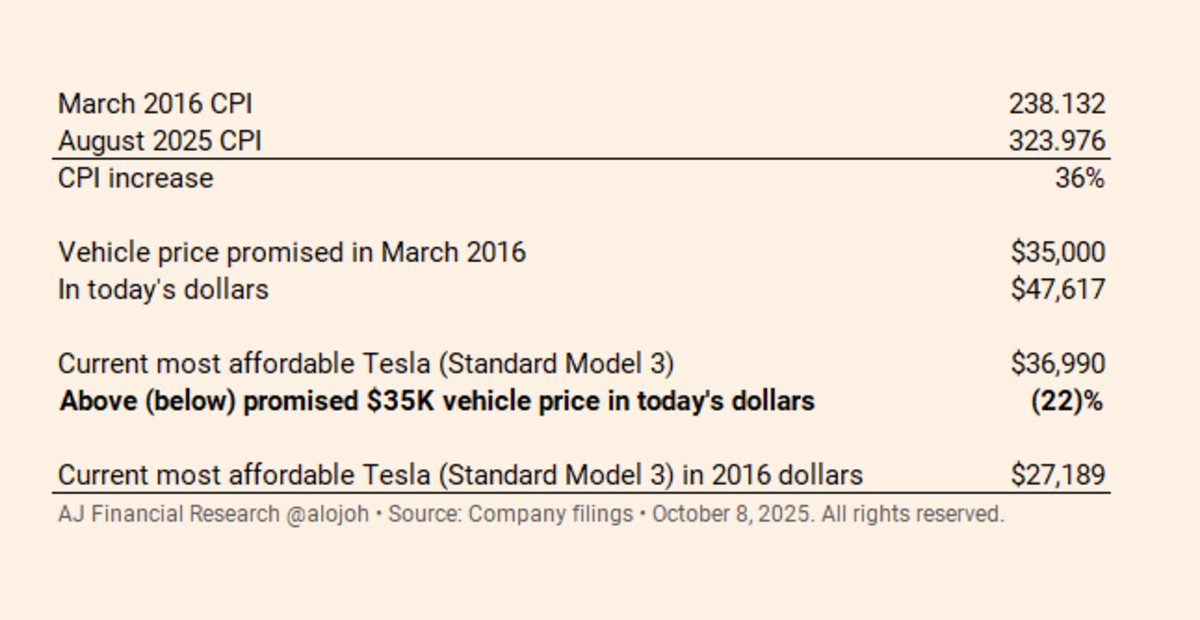
Task: Click the bold Above (below) promised $35K label
Action: (437, 401)
